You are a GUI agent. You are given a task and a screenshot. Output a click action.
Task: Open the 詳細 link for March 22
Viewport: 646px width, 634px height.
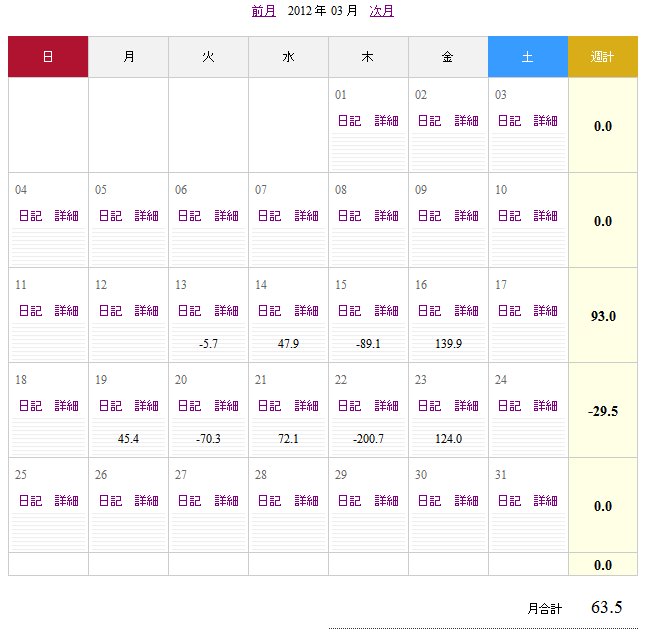pos(386,406)
